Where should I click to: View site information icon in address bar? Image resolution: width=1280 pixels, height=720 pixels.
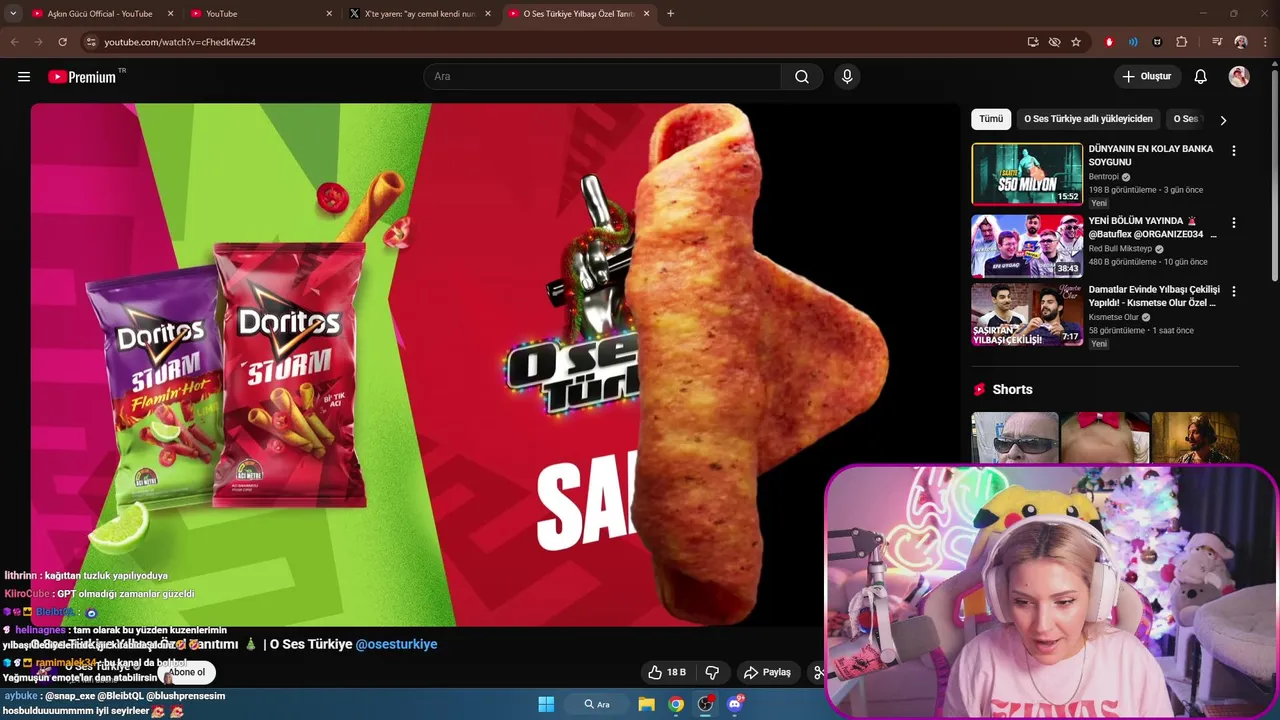click(91, 42)
